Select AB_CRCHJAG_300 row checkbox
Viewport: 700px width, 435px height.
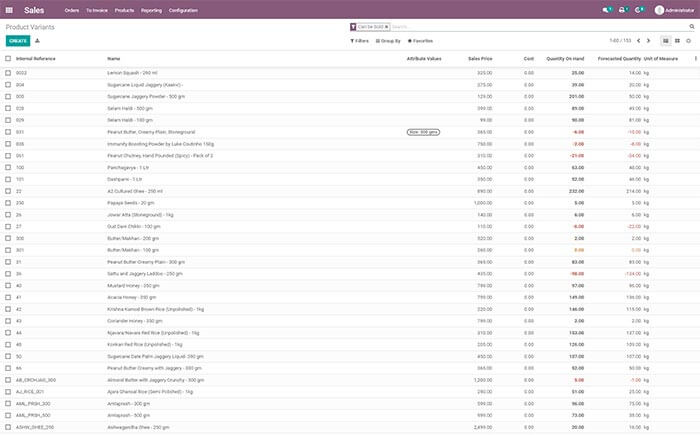pyautogui.click(x=8, y=380)
